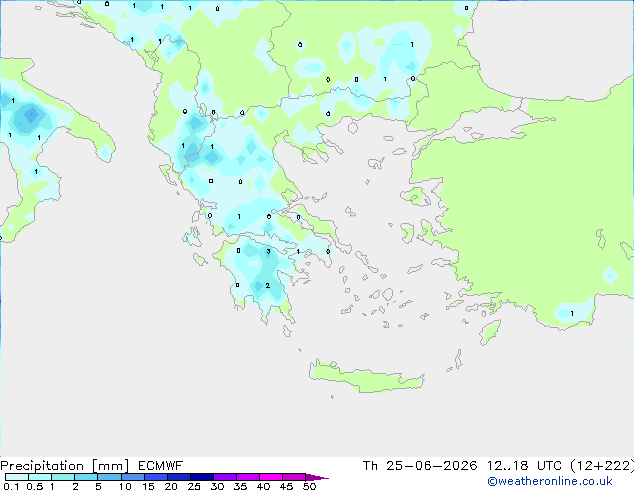
Task: Click the 'Th' weekday abbreviation
Action: 370,466
